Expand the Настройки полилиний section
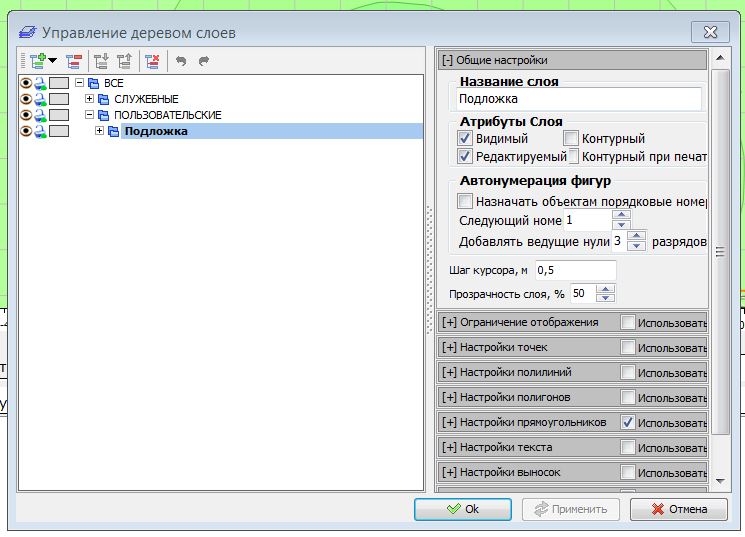 point(449,372)
